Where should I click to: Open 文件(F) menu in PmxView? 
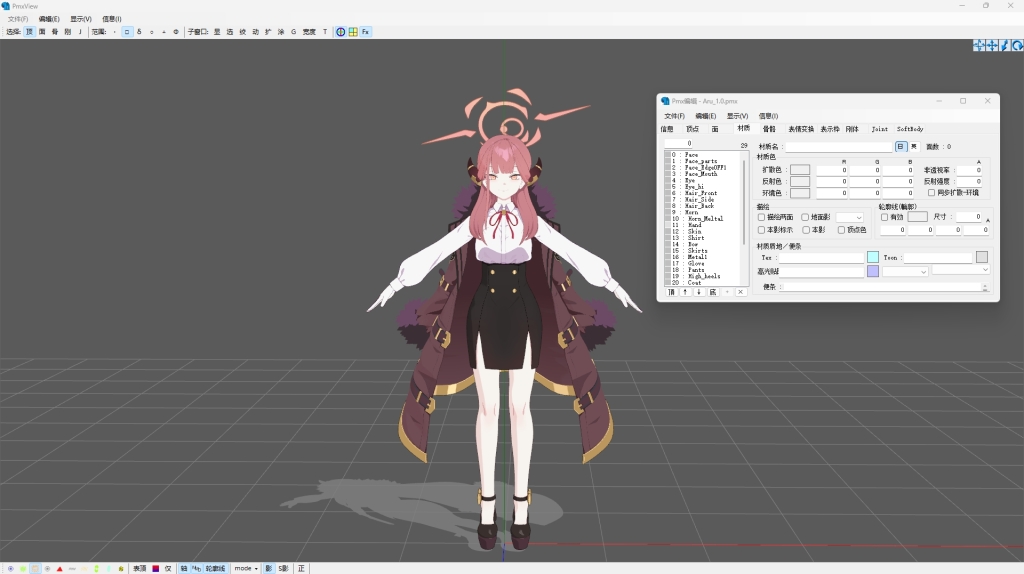[18, 19]
